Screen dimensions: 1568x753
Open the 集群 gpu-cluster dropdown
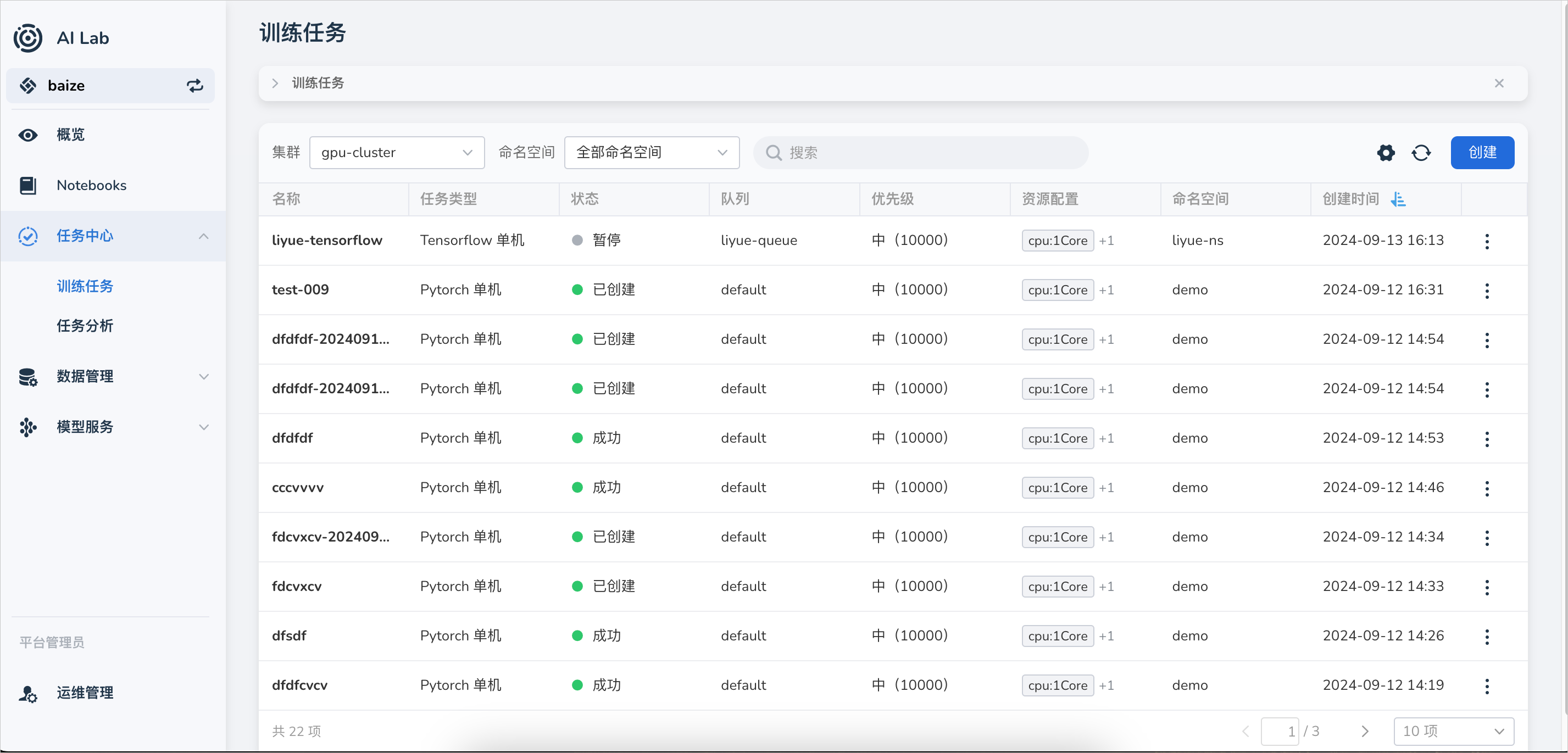397,153
